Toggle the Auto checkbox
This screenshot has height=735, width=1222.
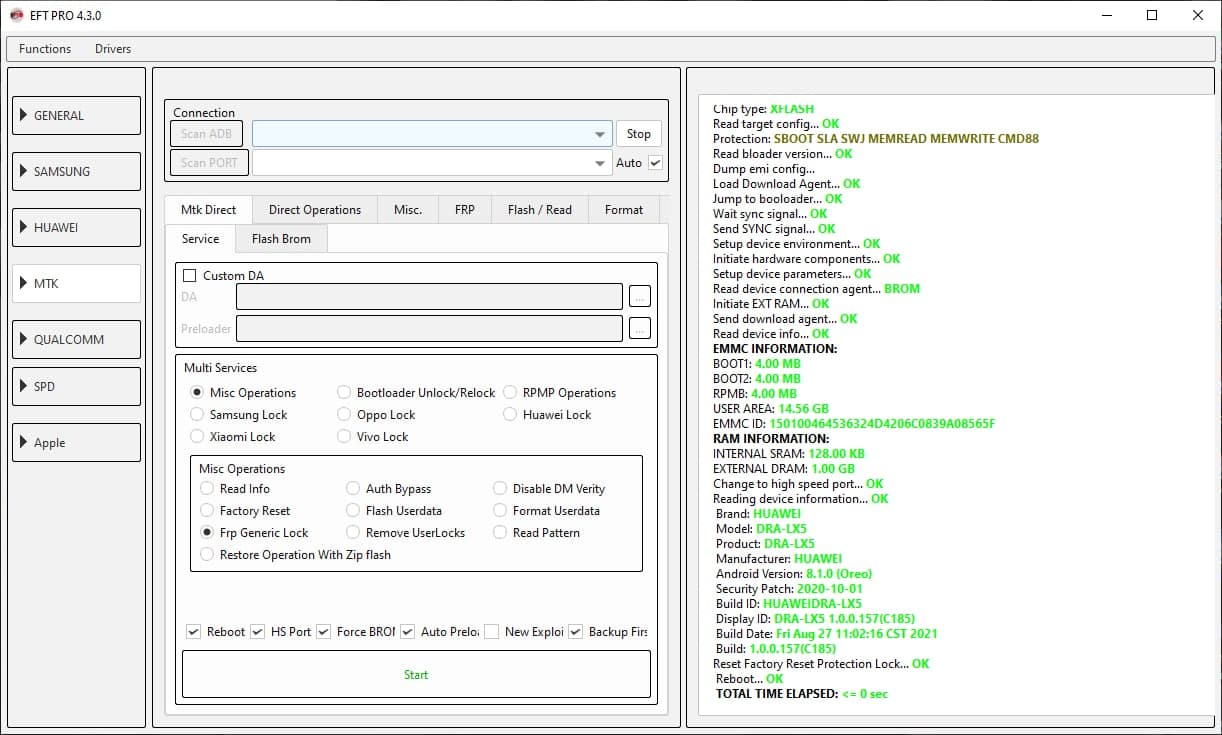(655, 162)
